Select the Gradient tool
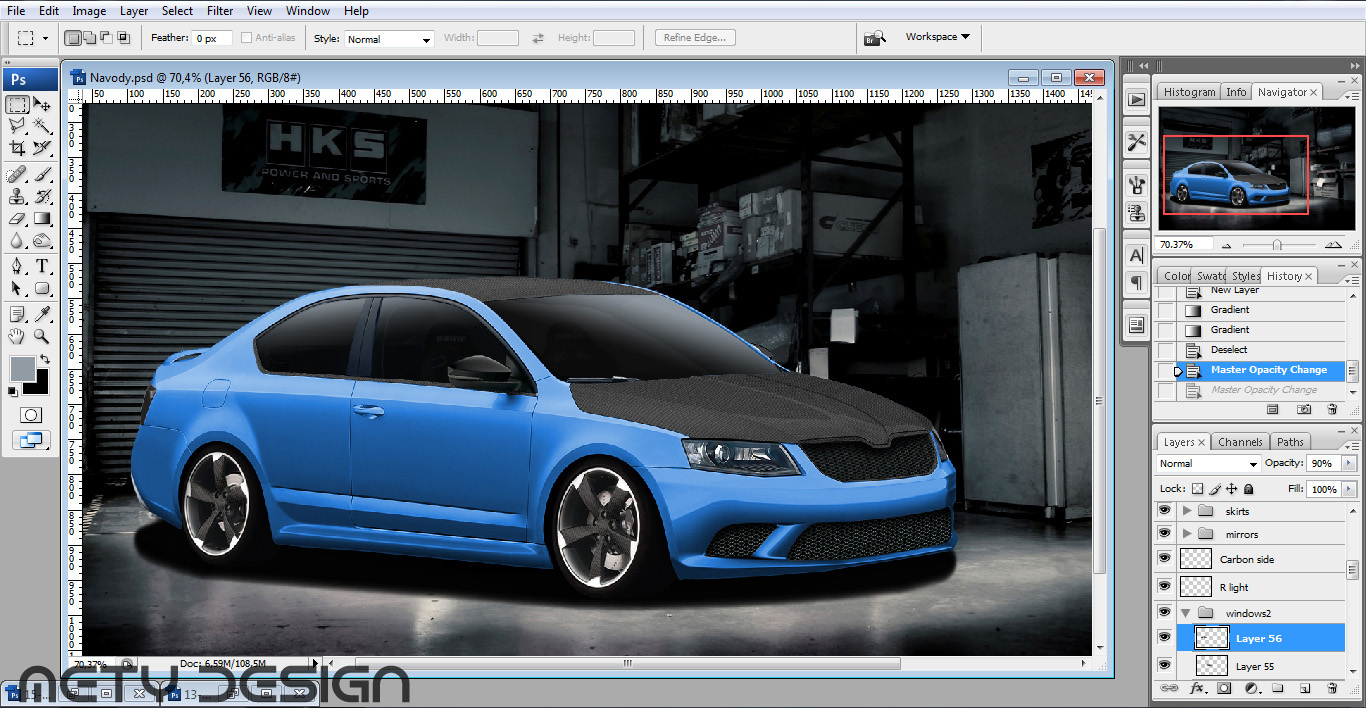The image size is (1366, 708). (42, 219)
